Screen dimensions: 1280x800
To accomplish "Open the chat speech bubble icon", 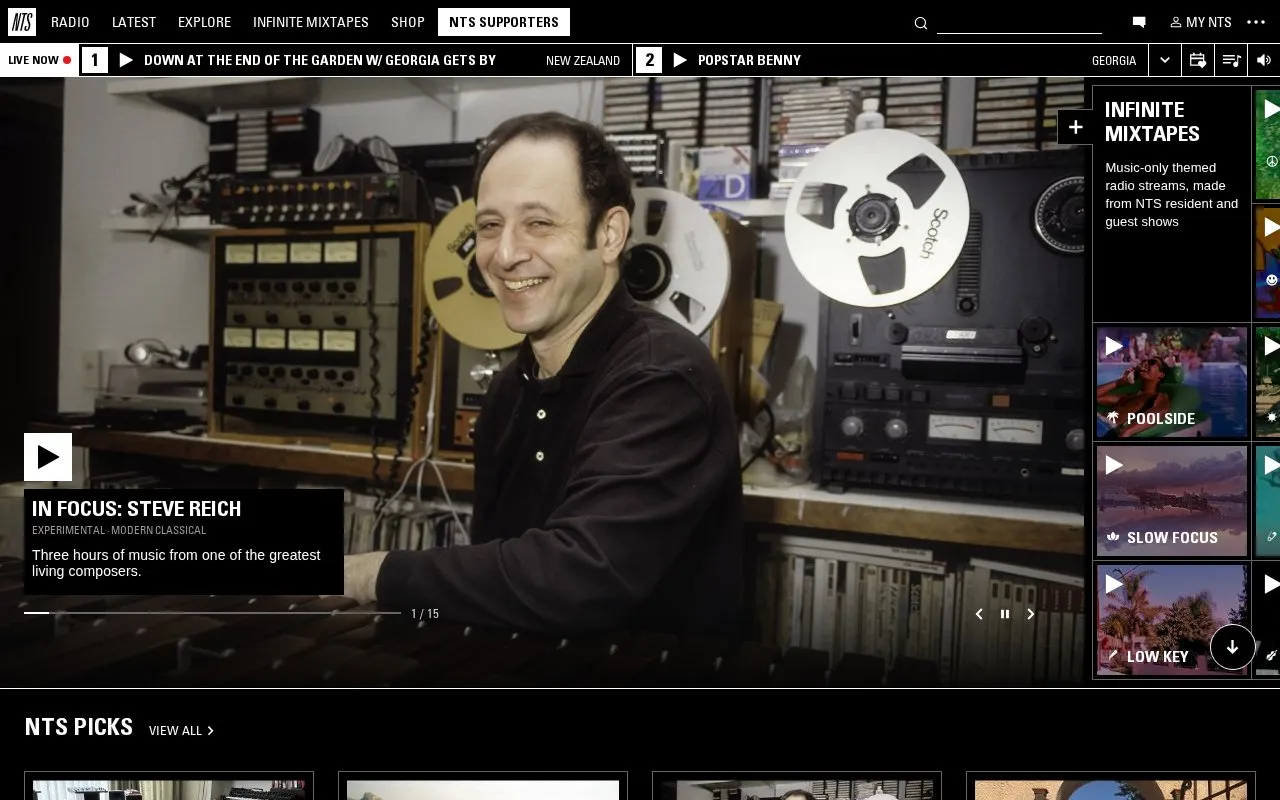I will 1138,22.
